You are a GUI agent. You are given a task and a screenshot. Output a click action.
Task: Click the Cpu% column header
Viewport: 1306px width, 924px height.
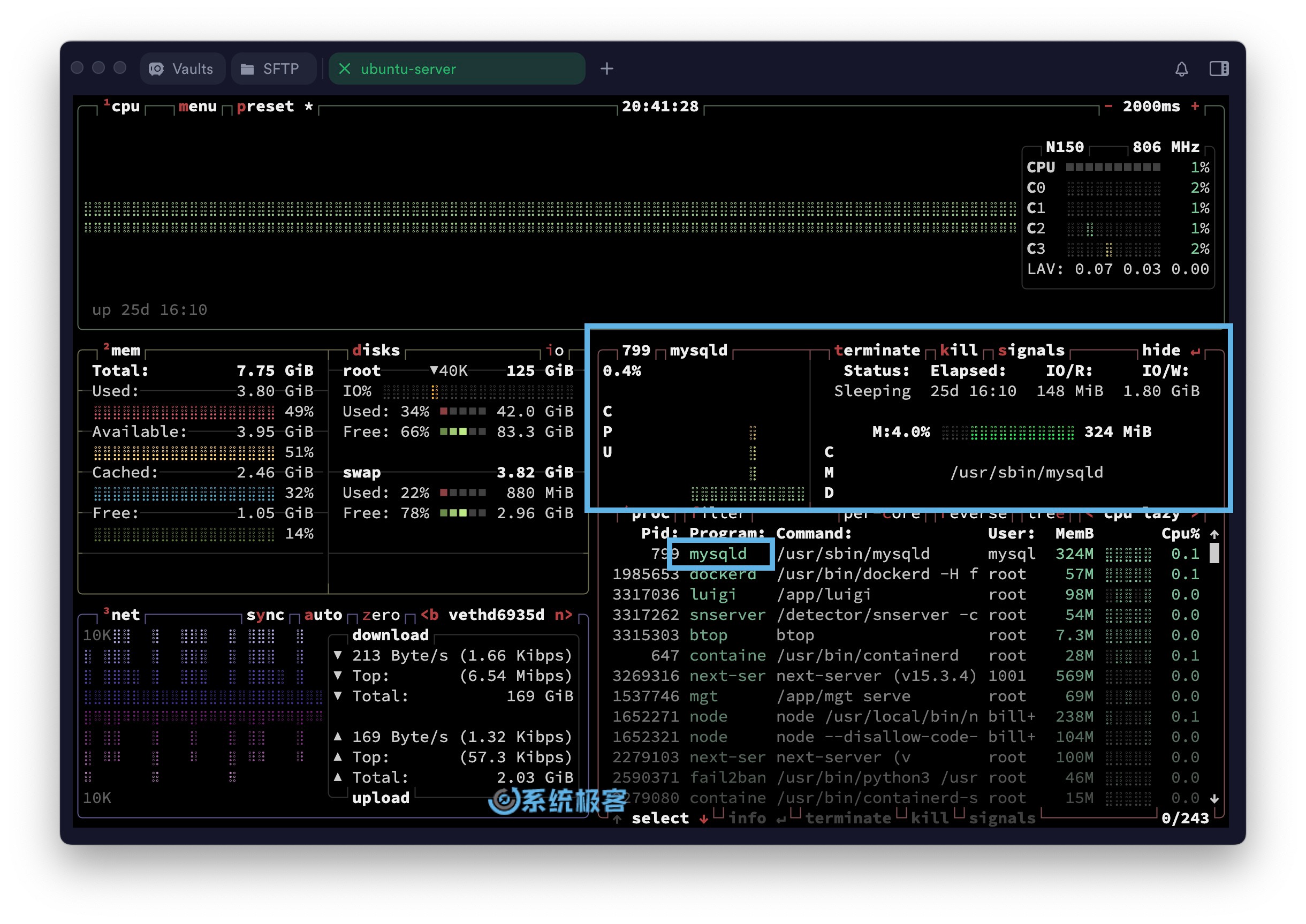click(x=1181, y=534)
